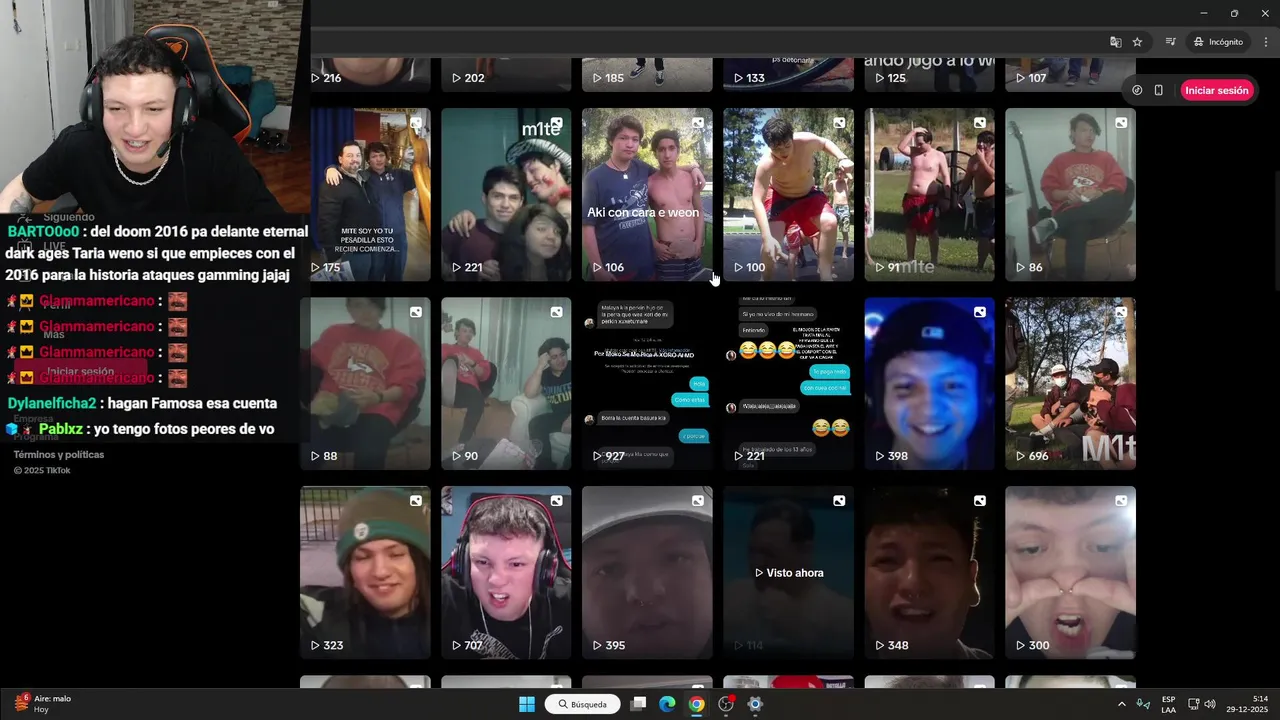Open the chat screenshot video with 927 views
This screenshot has height=720, width=1280.
(647, 384)
